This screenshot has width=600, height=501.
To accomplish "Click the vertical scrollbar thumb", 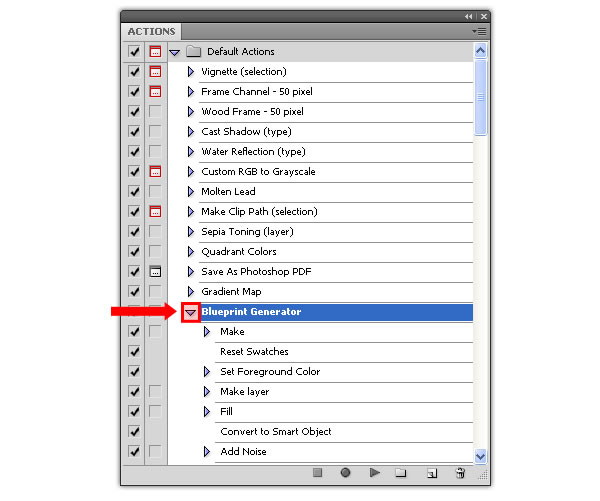I will coord(481,97).
